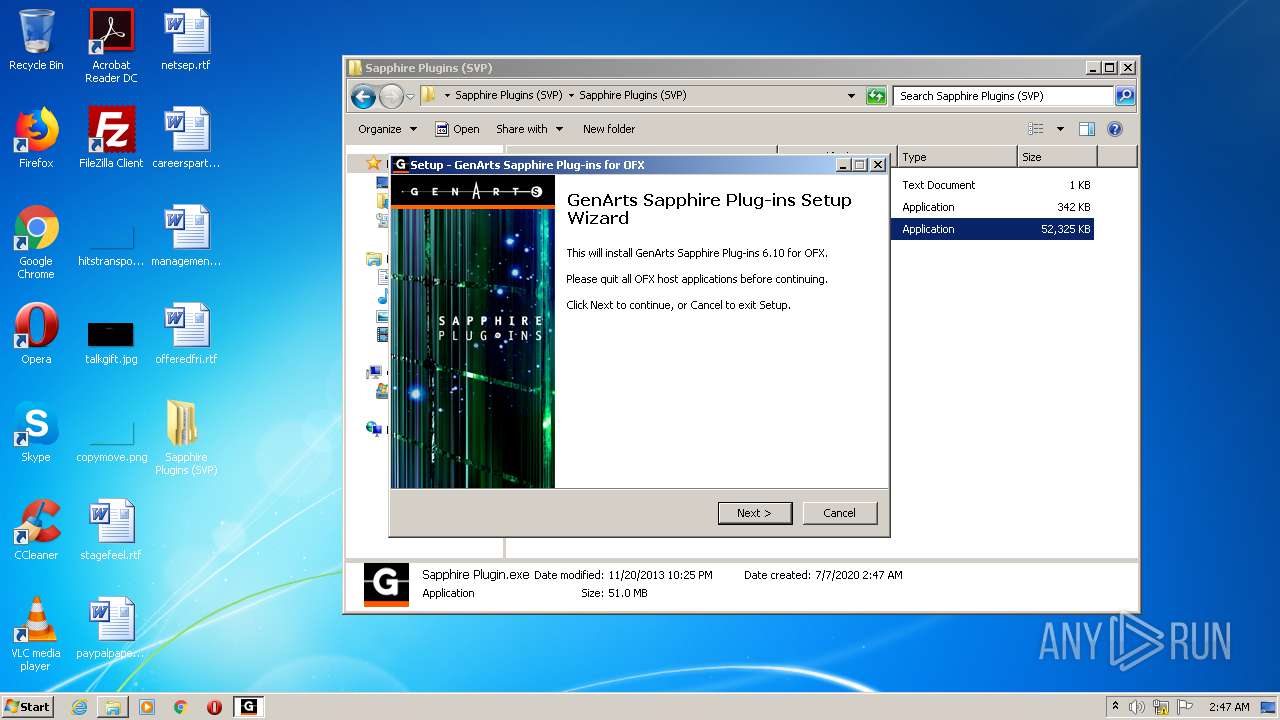Image resolution: width=1280 pixels, height=720 pixels.
Task: Open FileZilla Client desktop shortcut
Action: coord(111,138)
